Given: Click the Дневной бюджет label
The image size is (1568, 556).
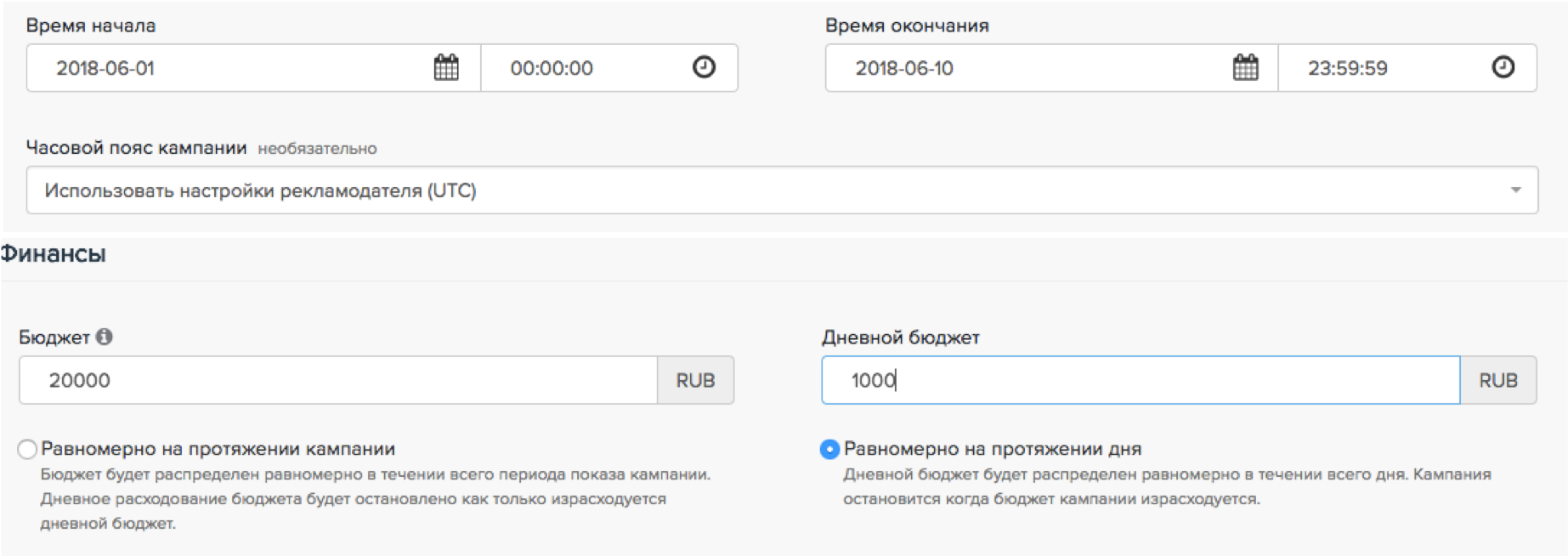Looking at the screenshot, I should (x=900, y=338).
